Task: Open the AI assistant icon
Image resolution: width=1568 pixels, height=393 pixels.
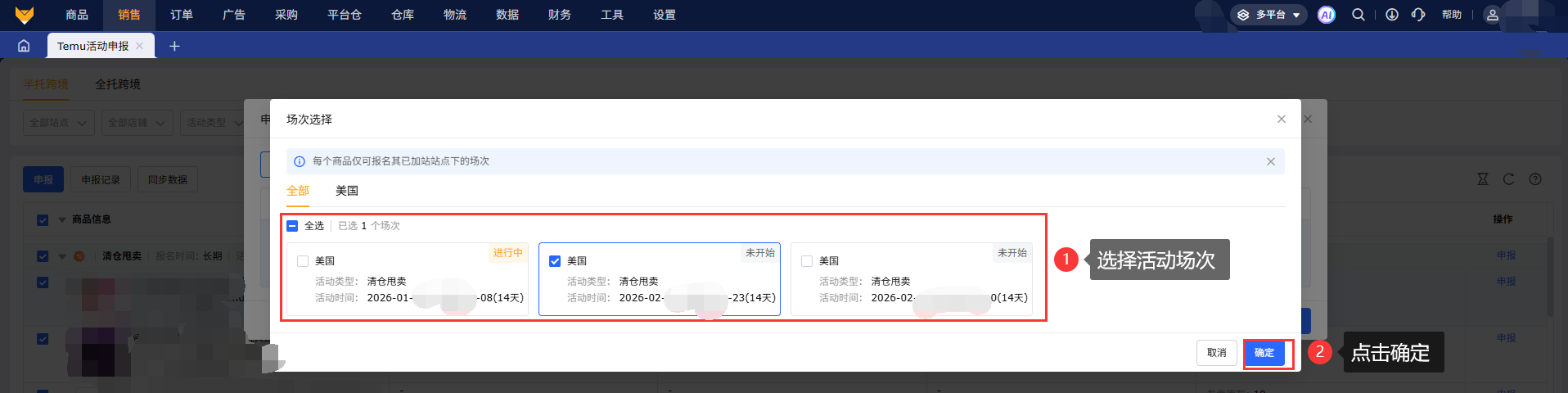Action: tap(1327, 15)
